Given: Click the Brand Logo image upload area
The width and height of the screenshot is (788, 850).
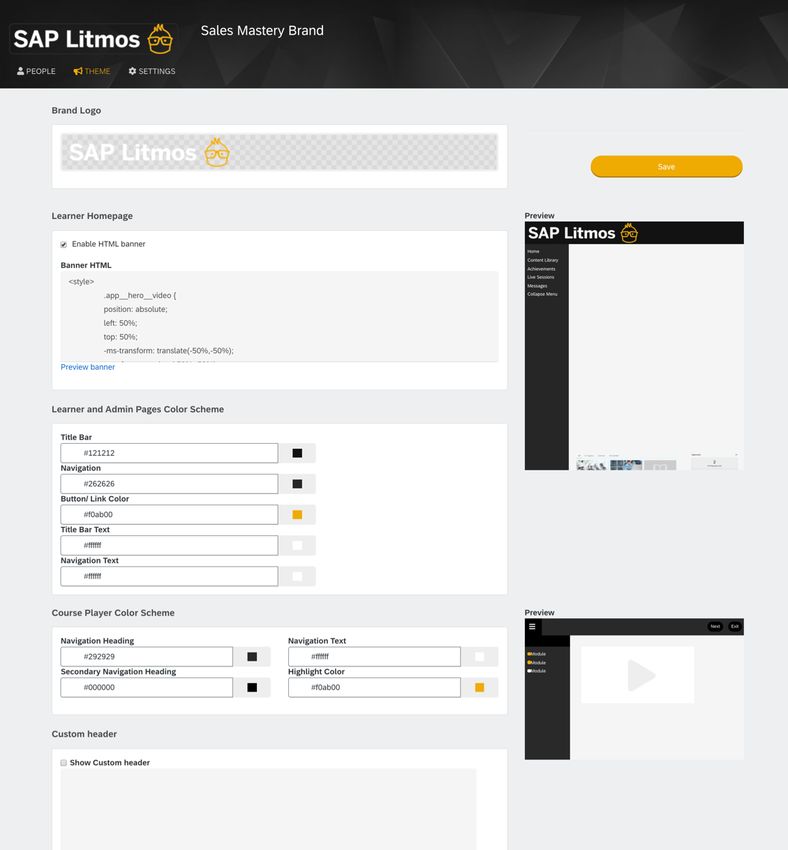Looking at the screenshot, I should pos(279,152).
